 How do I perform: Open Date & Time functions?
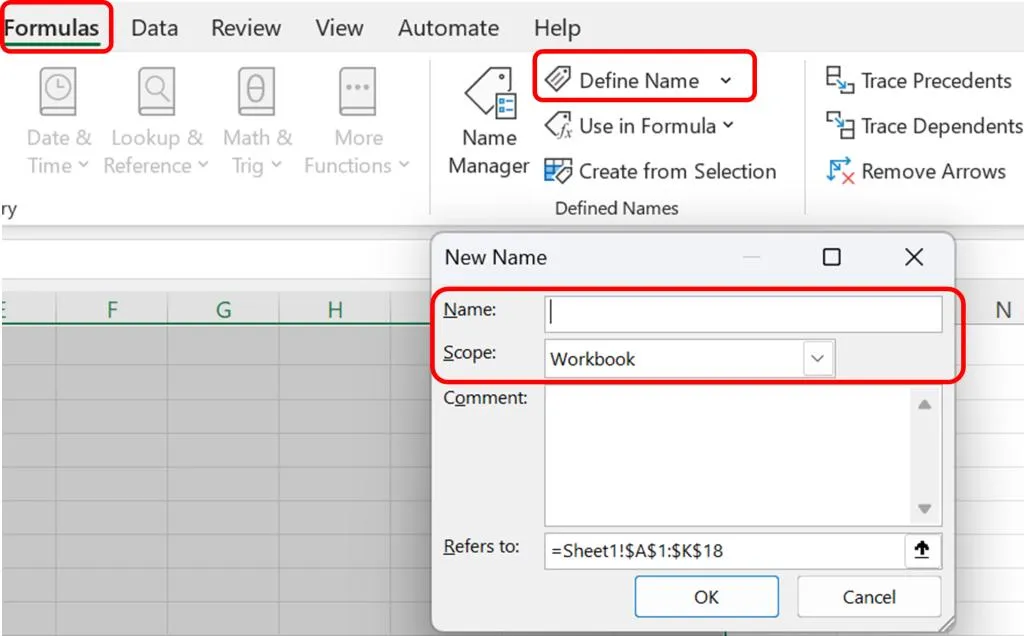pyautogui.click(x=58, y=122)
